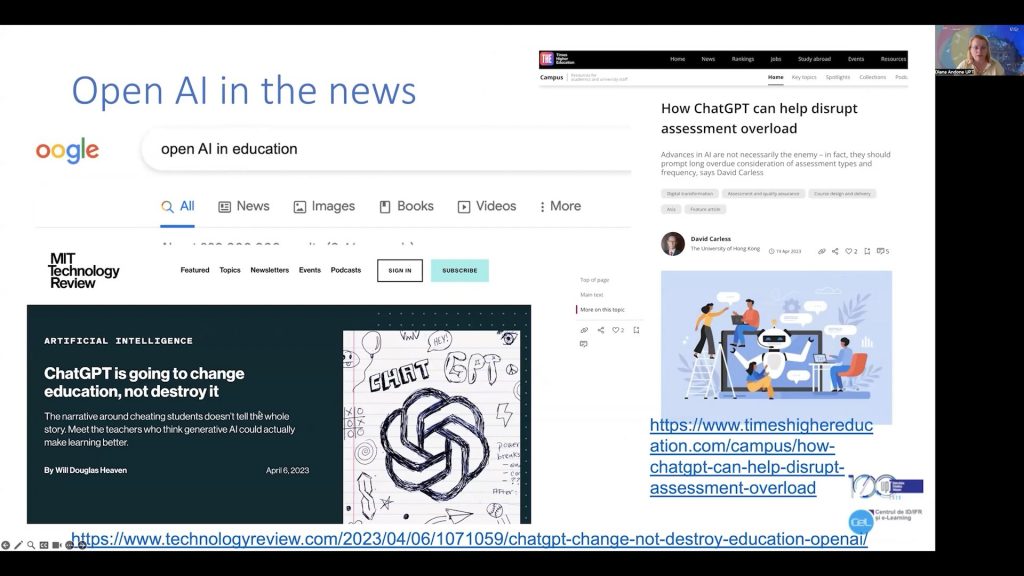Click share icon under More on this topic

pos(601,330)
